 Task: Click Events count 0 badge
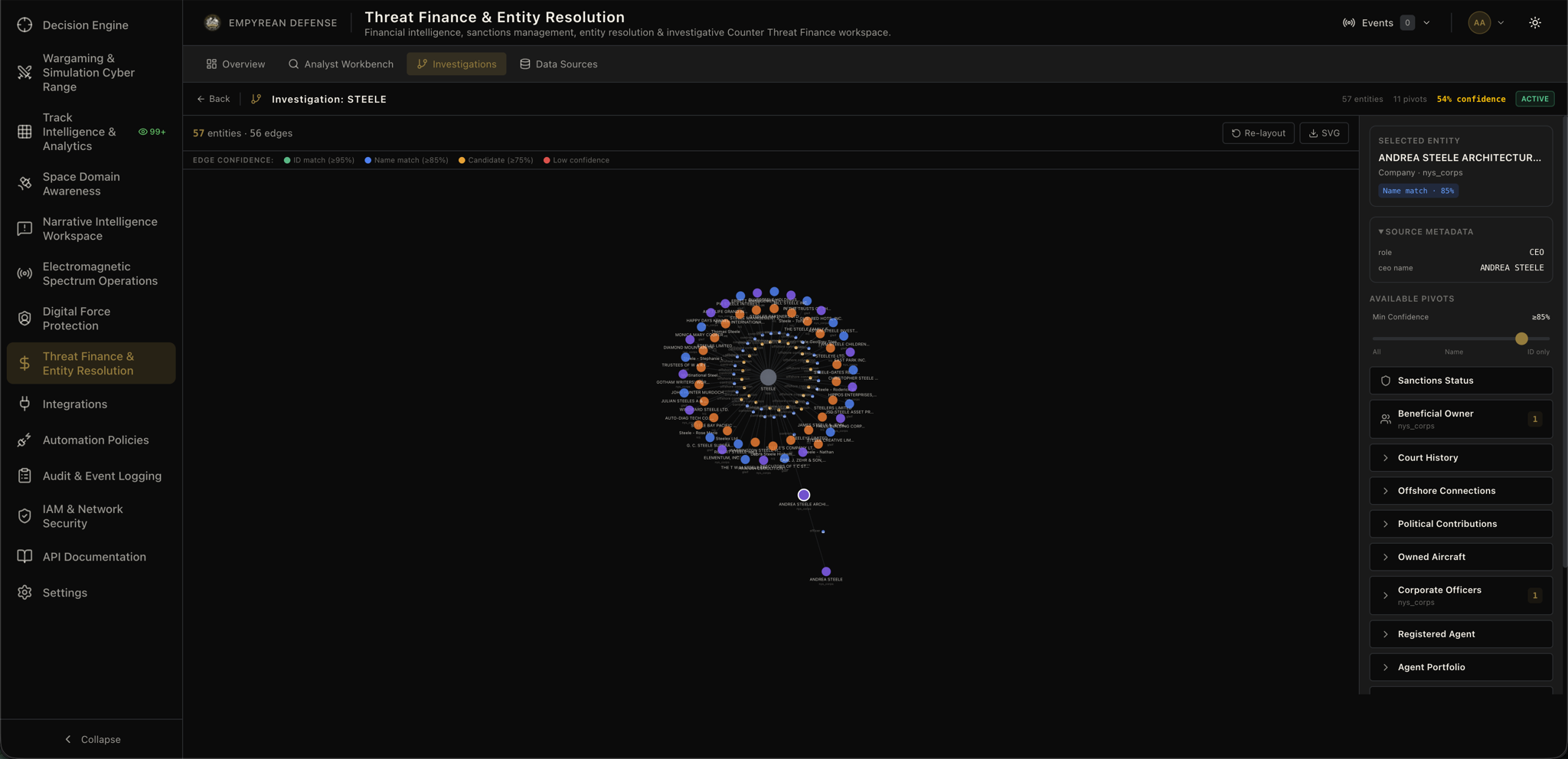(1407, 23)
